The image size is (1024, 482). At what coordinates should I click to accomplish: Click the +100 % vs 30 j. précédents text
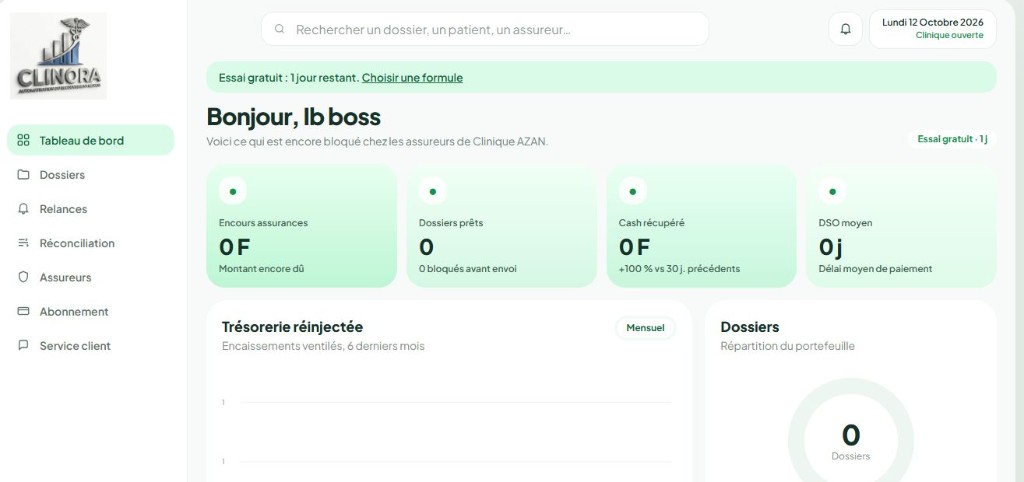tap(679, 268)
